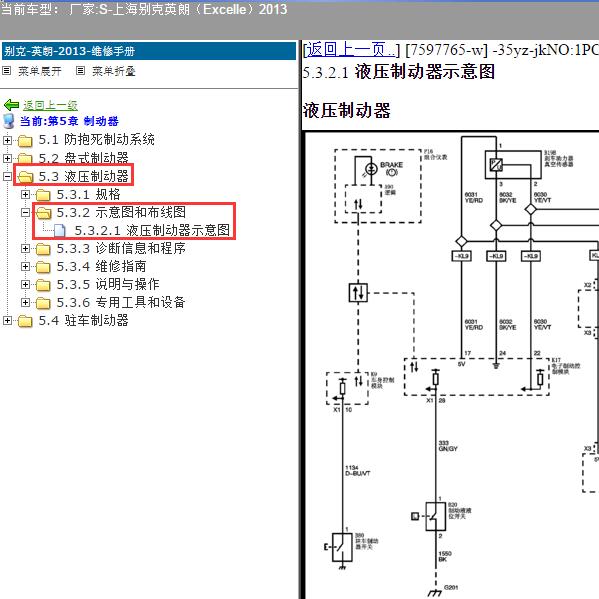
Task: Select 5.3.1 规格 tree item
Action: [x=88, y=194]
